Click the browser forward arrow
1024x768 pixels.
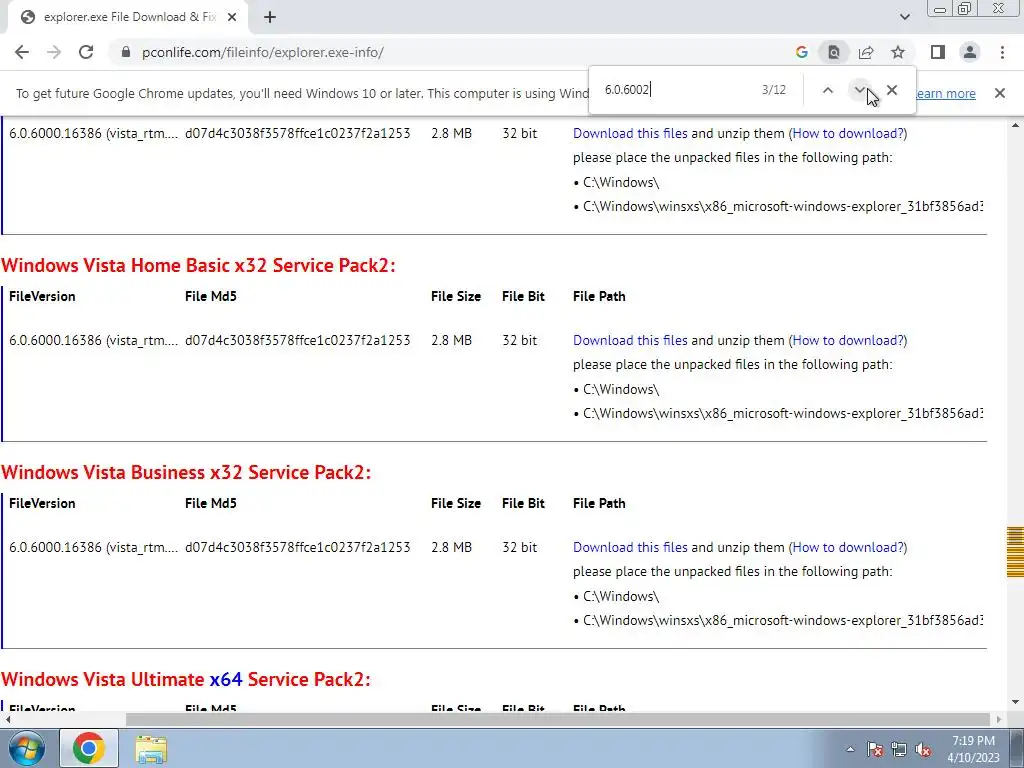tap(54, 52)
